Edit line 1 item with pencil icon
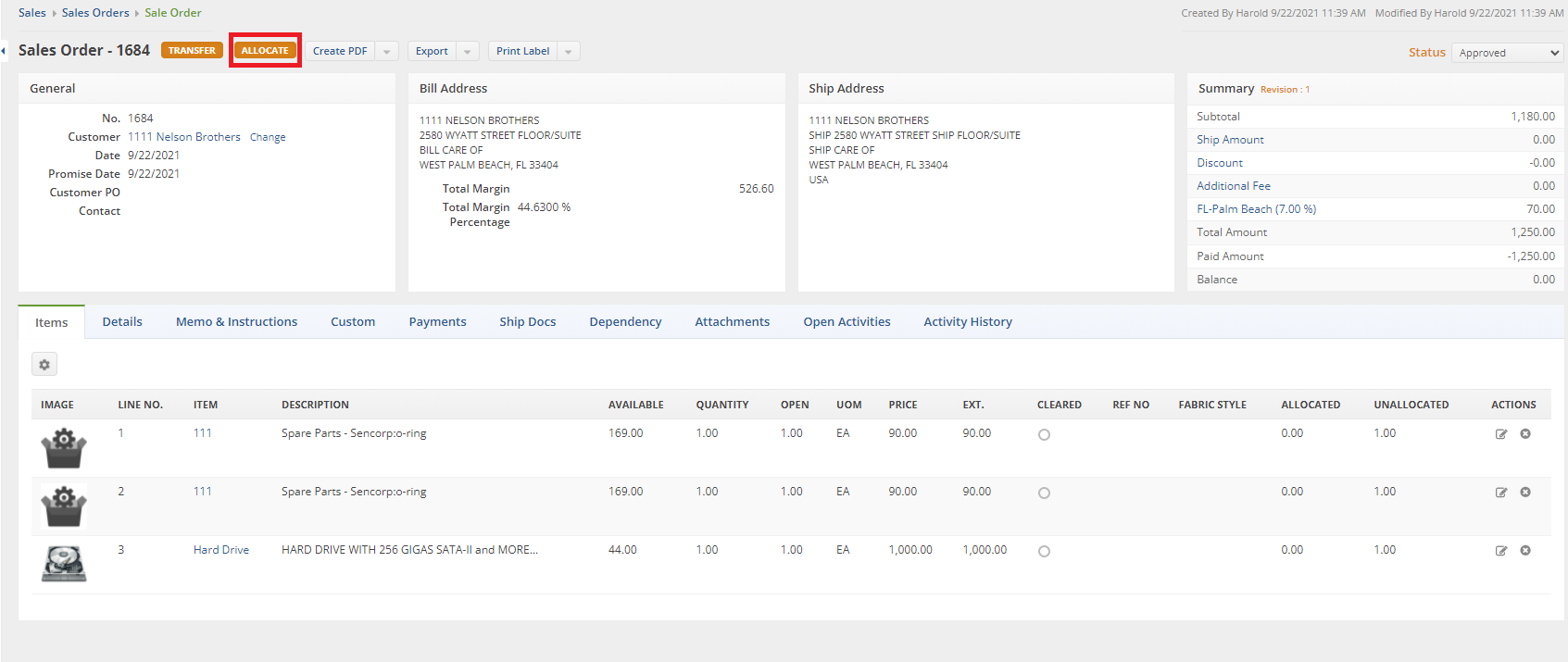The width and height of the screenshot is (1568, 662). pyautogui.click(x=1501, y=434)
